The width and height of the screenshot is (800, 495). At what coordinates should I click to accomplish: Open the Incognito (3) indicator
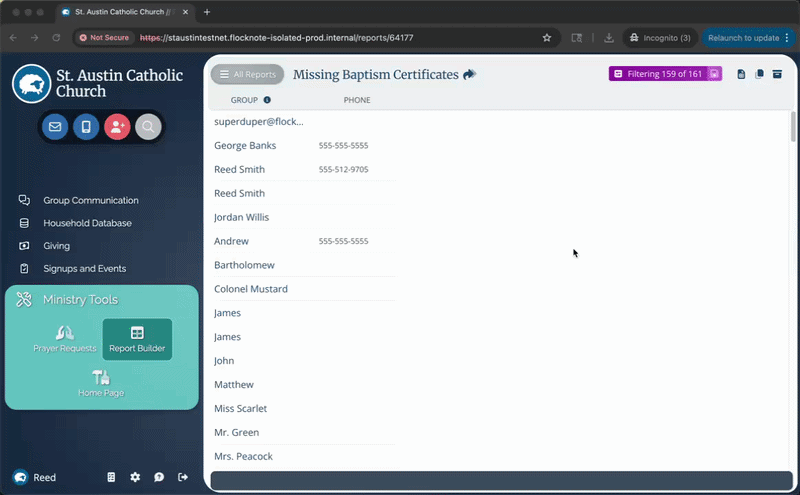tap(660, 38)
